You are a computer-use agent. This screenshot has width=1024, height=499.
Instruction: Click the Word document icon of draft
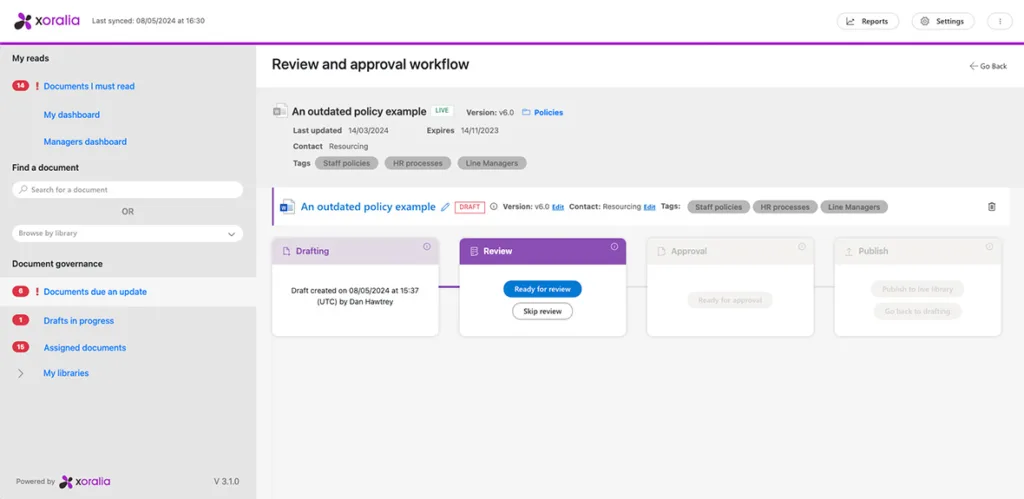pos(287,207)
